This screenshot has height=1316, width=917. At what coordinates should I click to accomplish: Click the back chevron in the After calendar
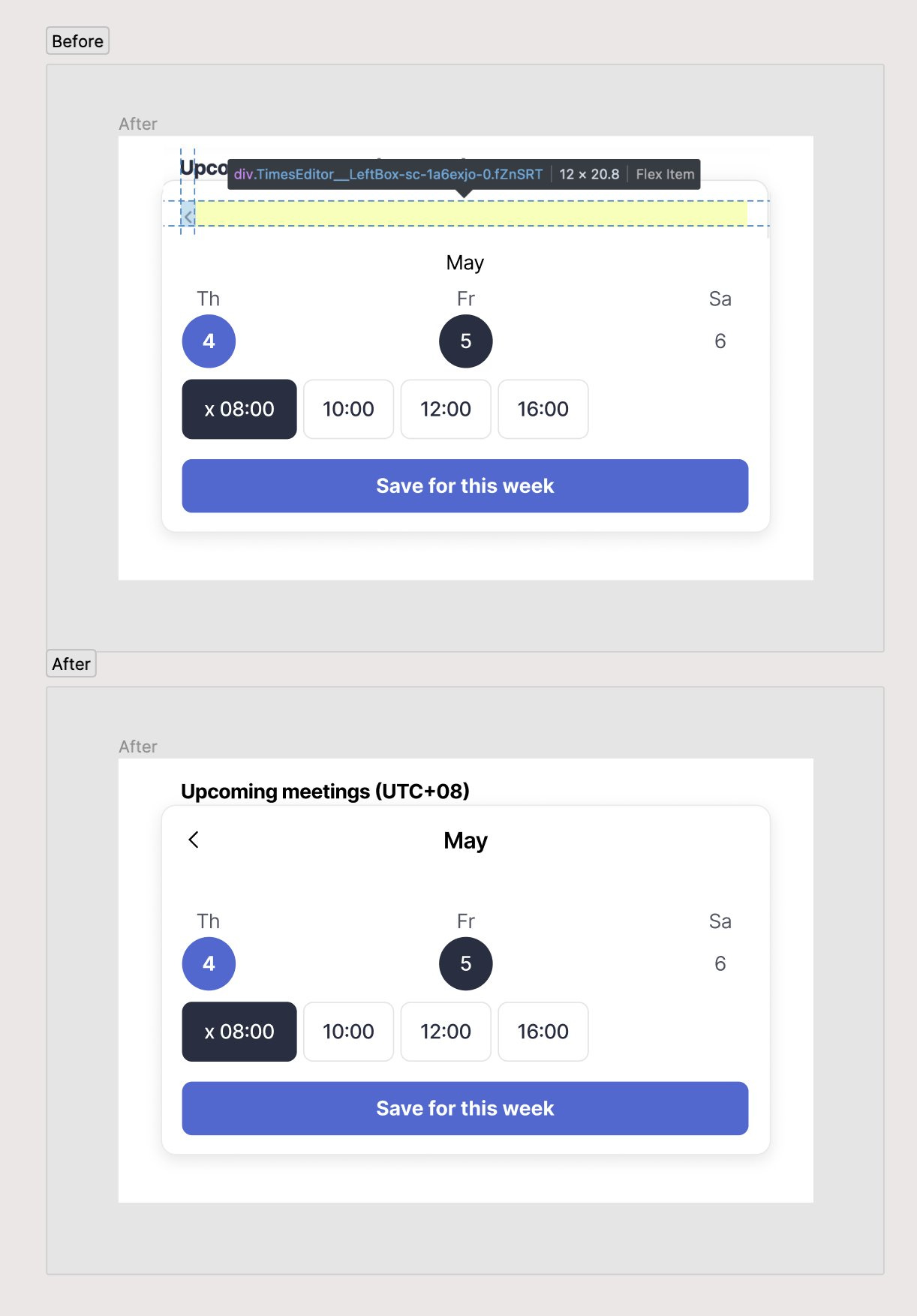[x=194, y=840]
